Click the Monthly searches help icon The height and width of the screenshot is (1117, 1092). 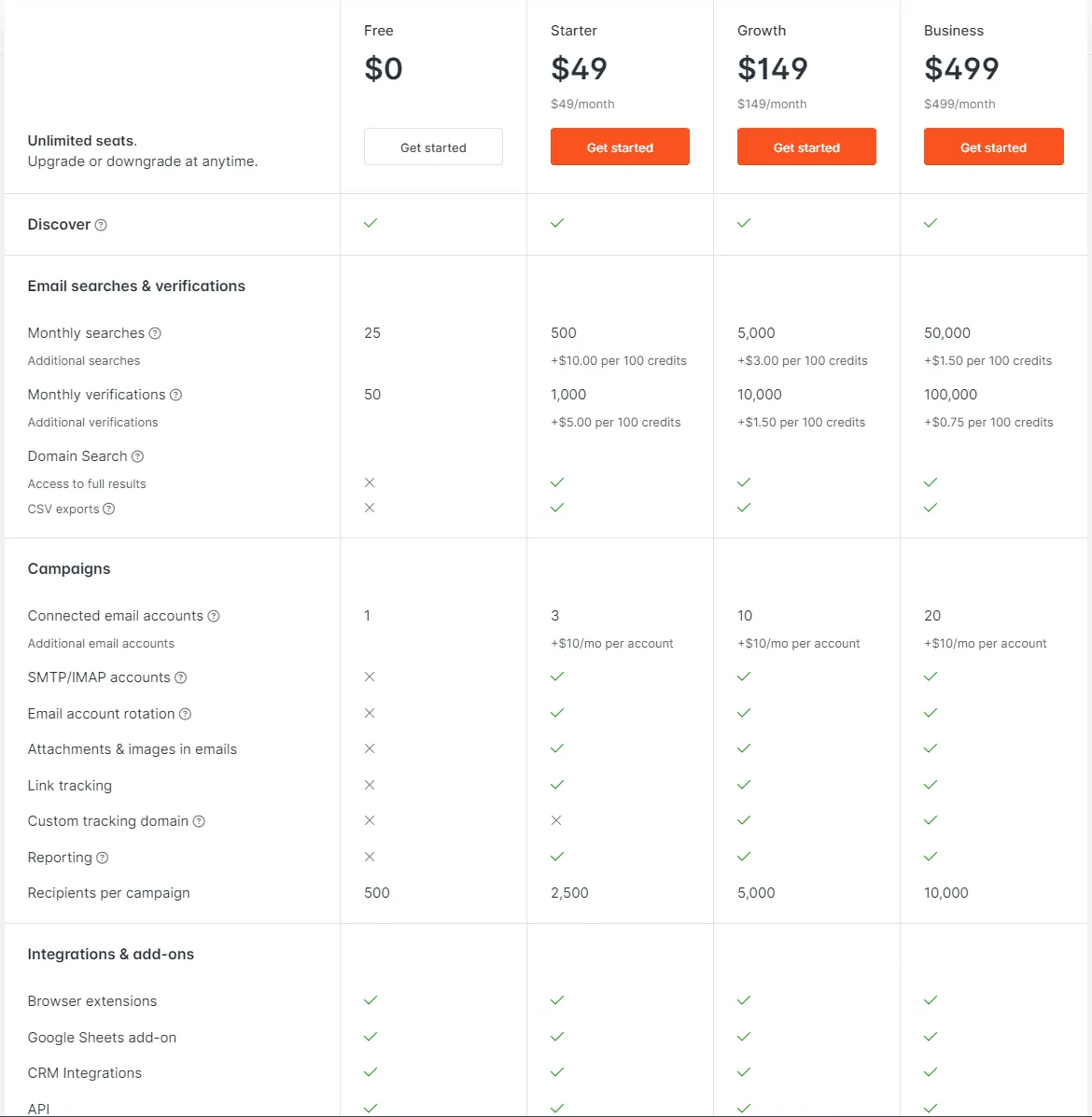pyautogui.click(x=155, y=333)
